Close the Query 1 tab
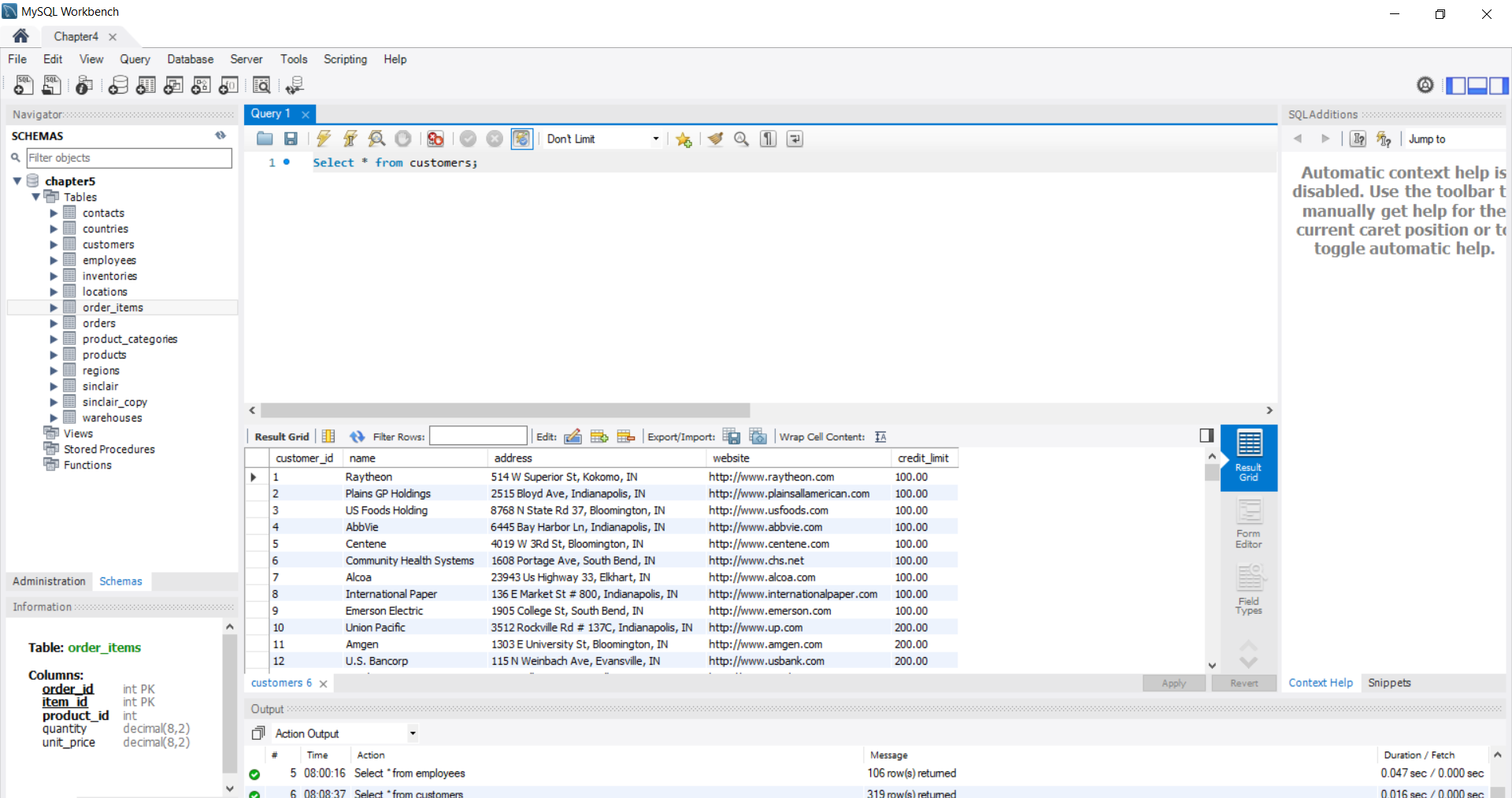 pos(306,114)
